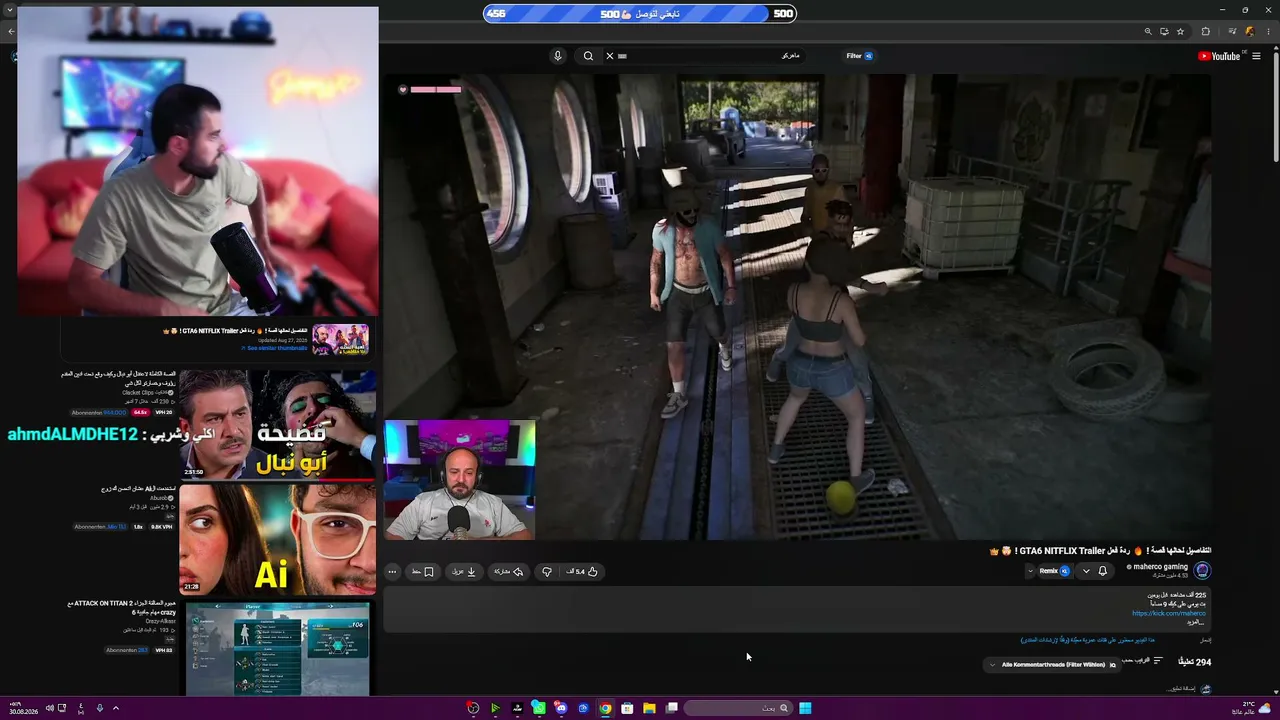Dislike the video with thumbs down
Screen dimensions: 1280x720
click(x=547, y=572)
